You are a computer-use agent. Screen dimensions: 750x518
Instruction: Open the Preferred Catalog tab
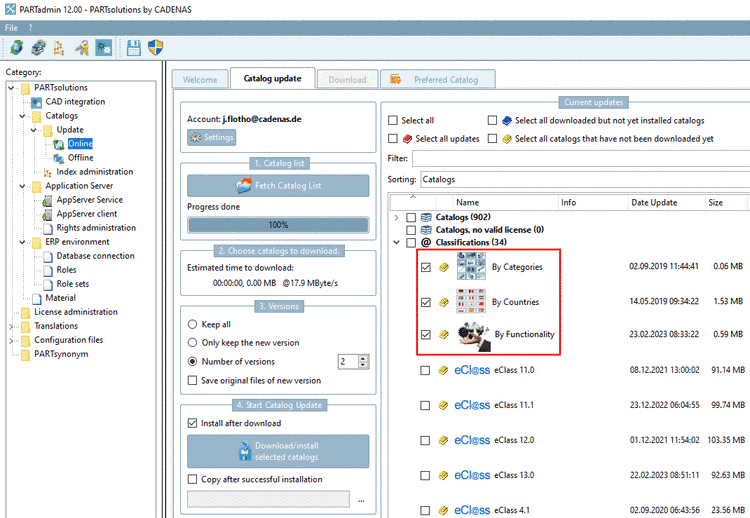(438, 79)
